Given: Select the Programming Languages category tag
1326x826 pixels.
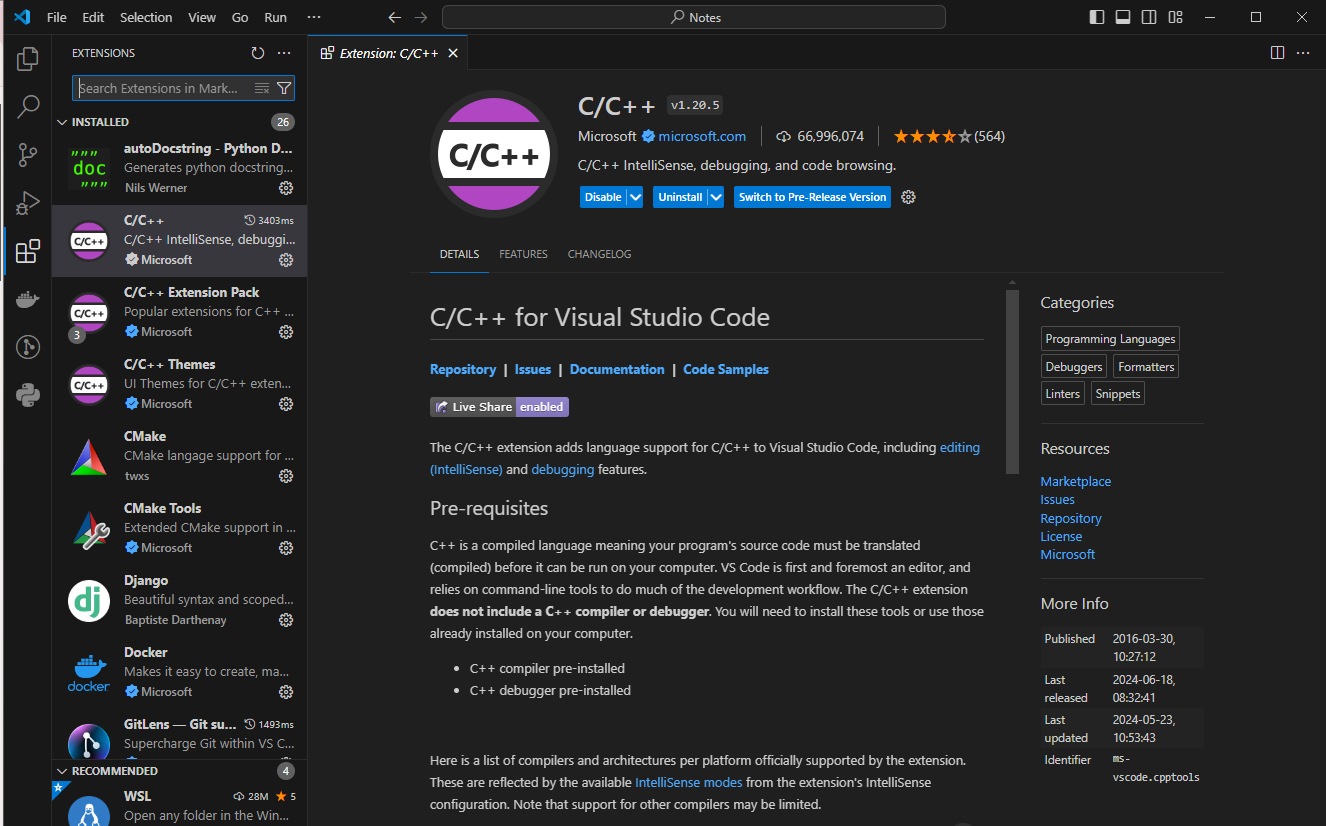Looking at the screenshot, I should coord(1110,339).
